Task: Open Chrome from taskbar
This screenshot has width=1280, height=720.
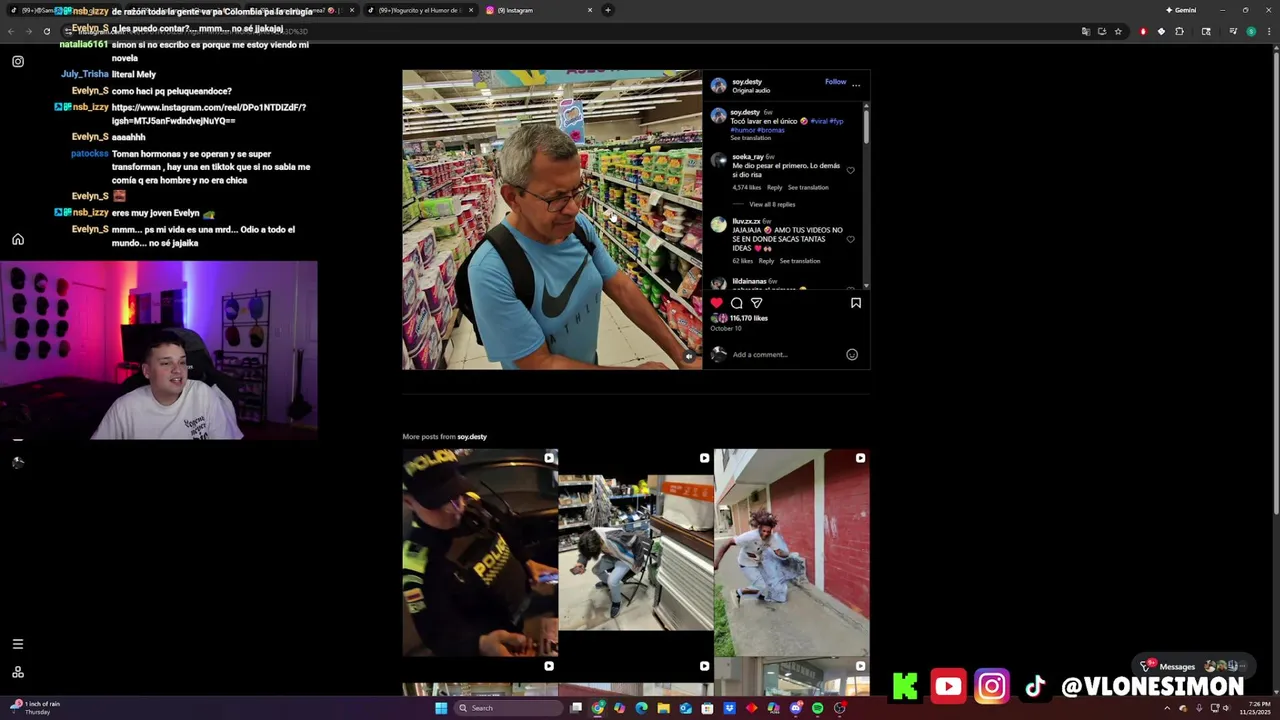Action: 598,708
